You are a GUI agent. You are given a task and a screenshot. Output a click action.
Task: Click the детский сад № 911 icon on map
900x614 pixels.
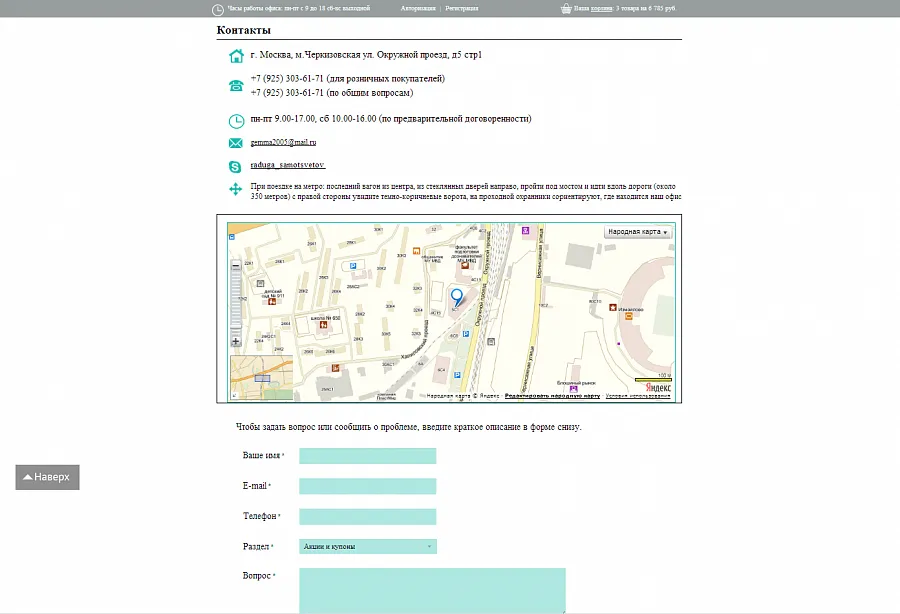[272, 301]
